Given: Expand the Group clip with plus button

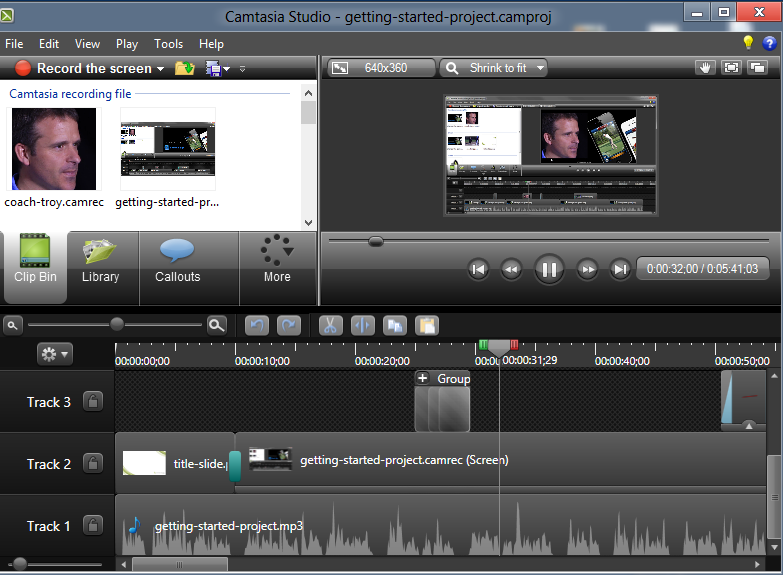Looking at the screenshot, I should click(422, 378).
